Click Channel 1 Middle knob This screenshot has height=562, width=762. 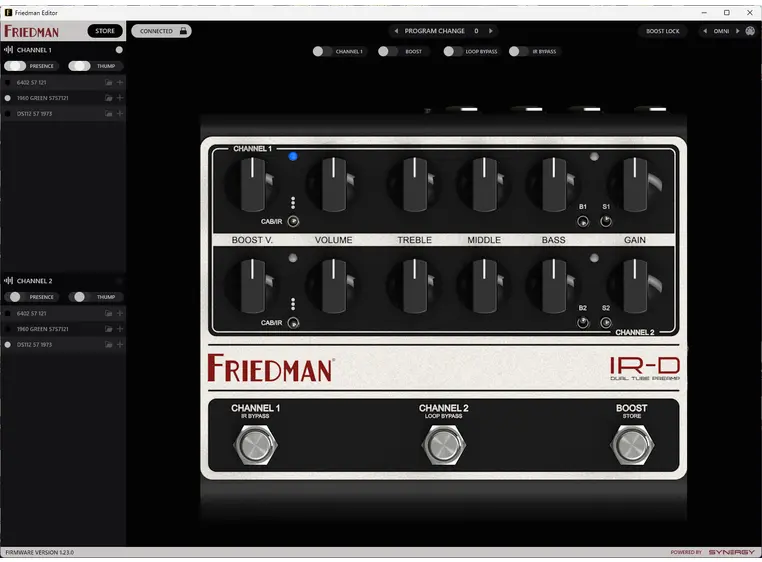pyautogui.click(x=484, y=185)
